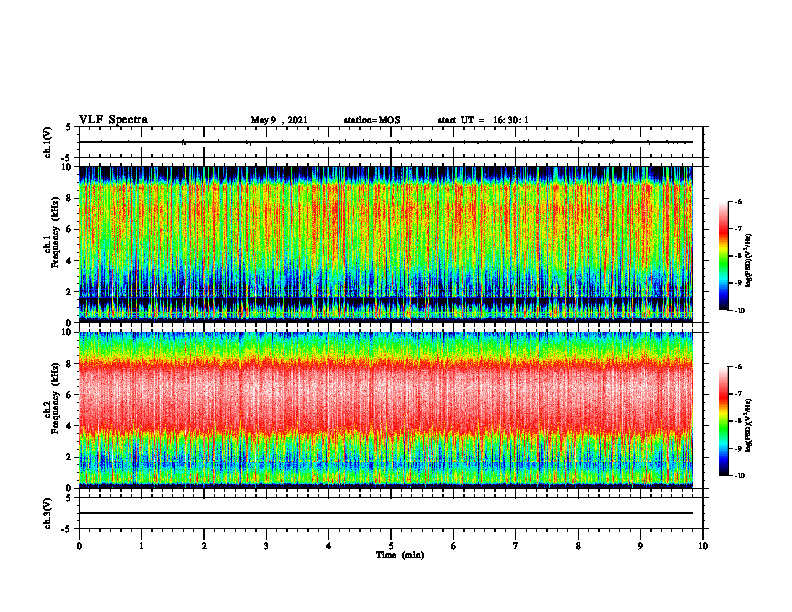
Task: Click time-axis tick label "9"
Action: point(640,546)
